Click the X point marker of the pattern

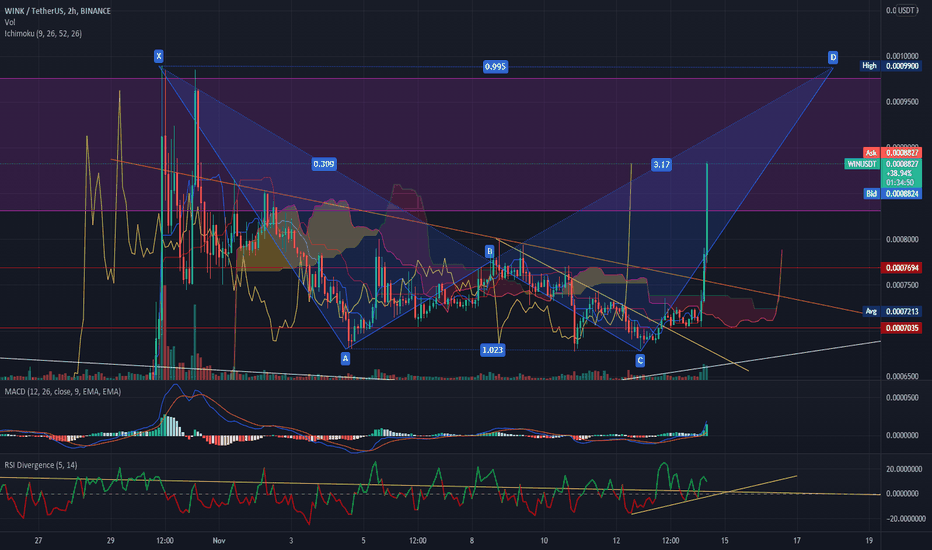(158, 56)
